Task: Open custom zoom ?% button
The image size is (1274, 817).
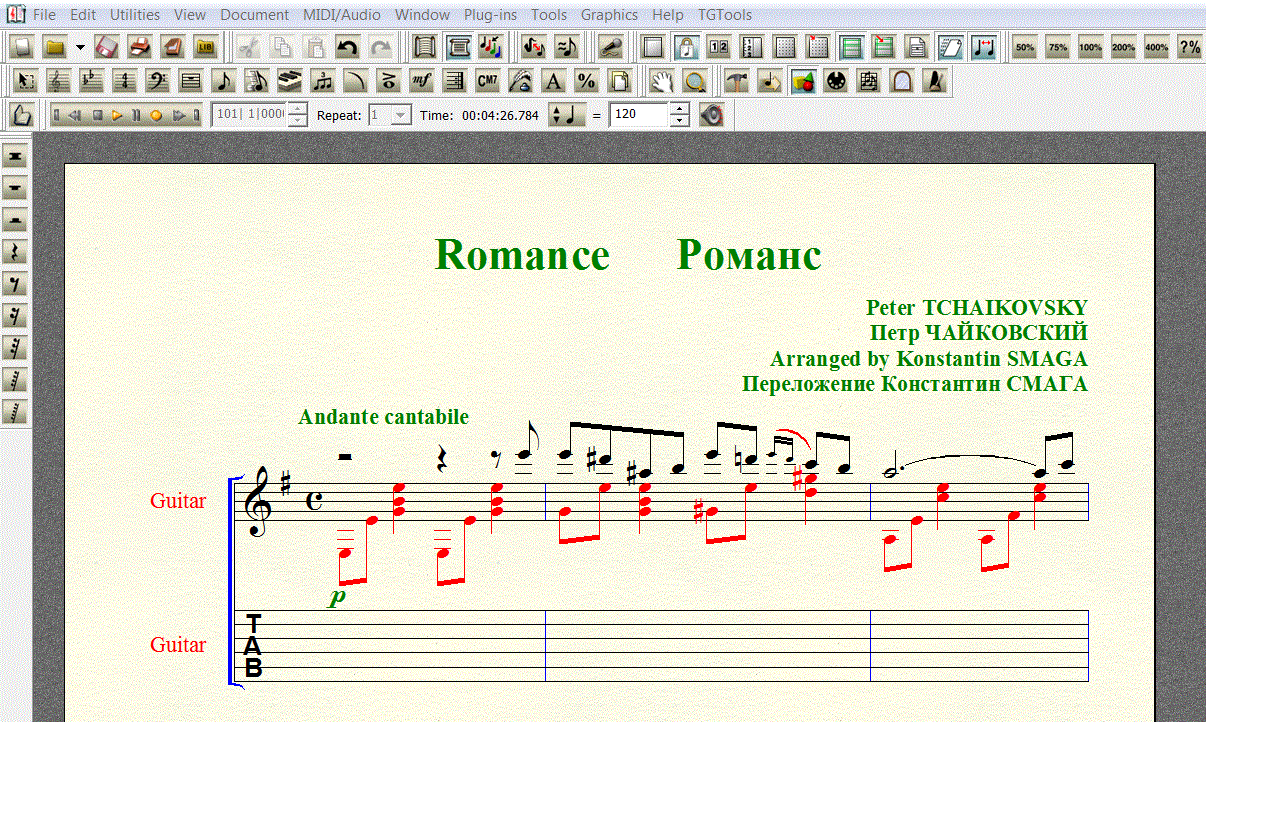Action: tap(1190, 47)
